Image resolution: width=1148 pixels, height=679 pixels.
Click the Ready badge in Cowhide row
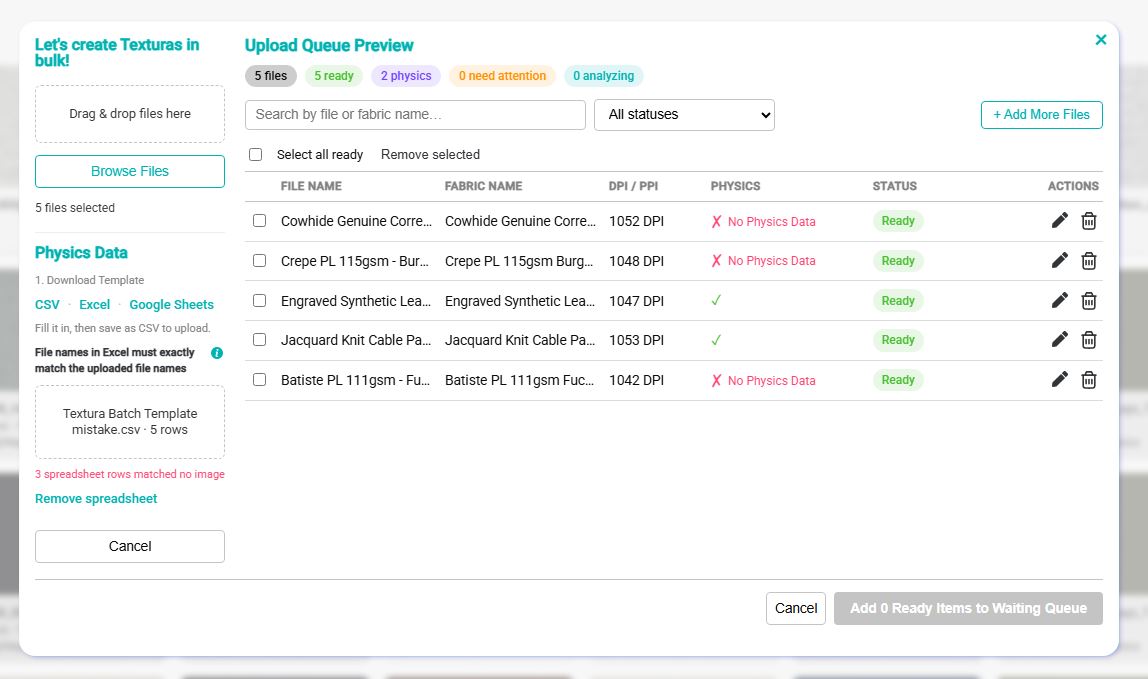click(898, 221)
